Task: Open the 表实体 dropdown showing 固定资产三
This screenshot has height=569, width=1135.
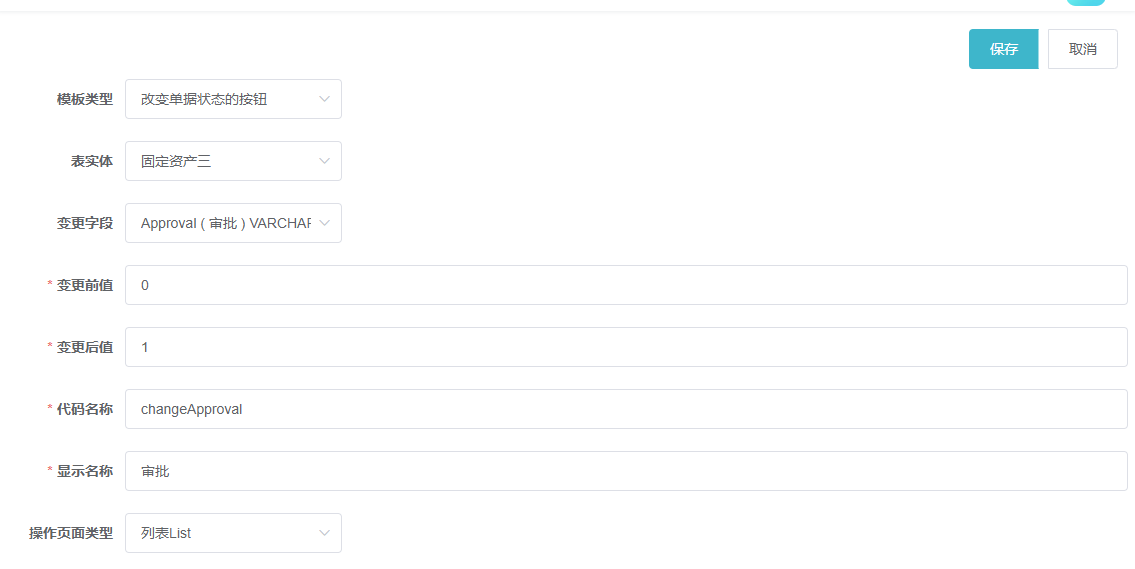Action: tap(233, 161)
